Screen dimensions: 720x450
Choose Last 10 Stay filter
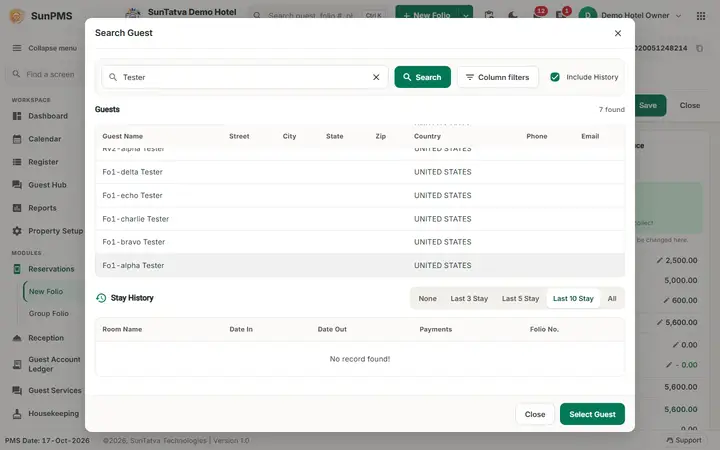pyautogui.click(x=573, y=298)
